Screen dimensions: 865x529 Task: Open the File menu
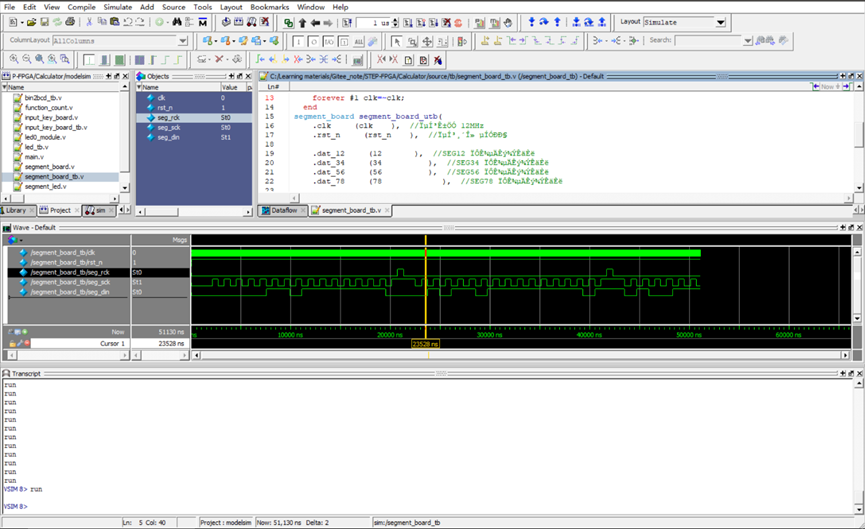9,7
